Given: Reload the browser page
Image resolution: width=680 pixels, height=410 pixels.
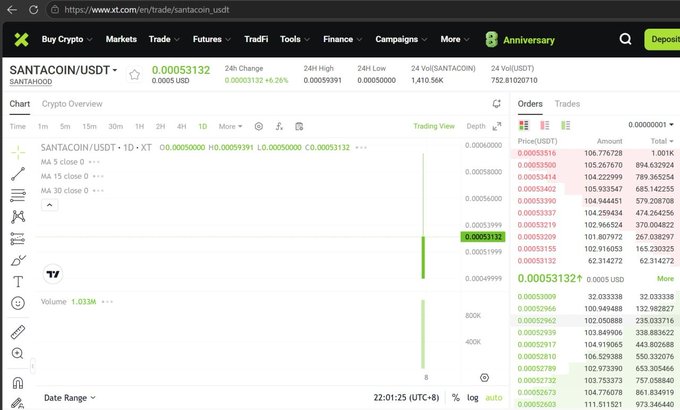Looking at the screenshot, I should click(33, 10).
